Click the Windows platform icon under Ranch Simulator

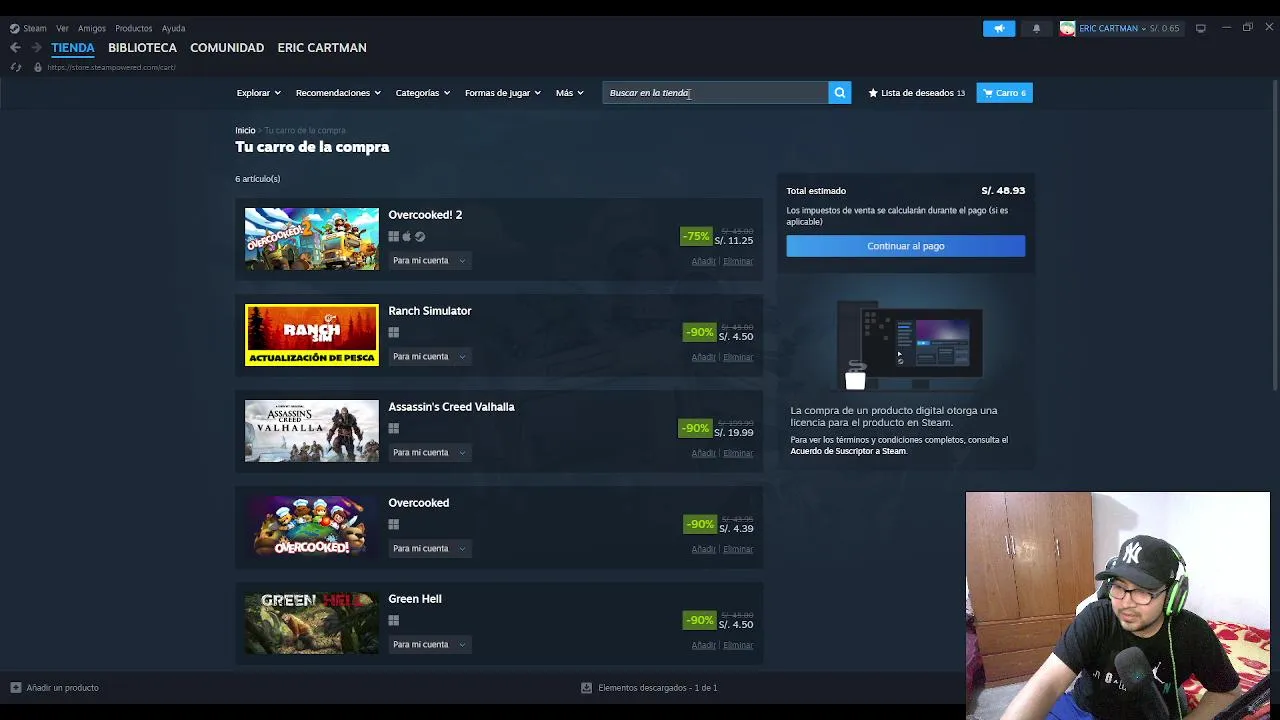[394, 333]
